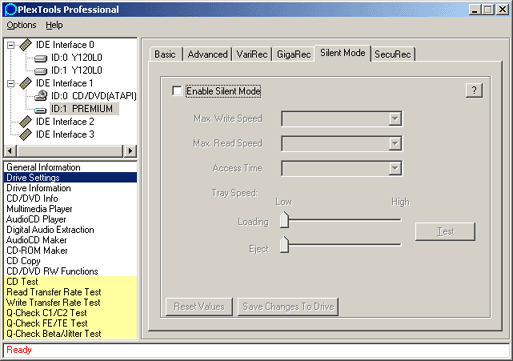Click the CD/DVD(ATAPI) disc drive icon
Viewport: 513px width, 361px height.
click(x=41, y=96)
